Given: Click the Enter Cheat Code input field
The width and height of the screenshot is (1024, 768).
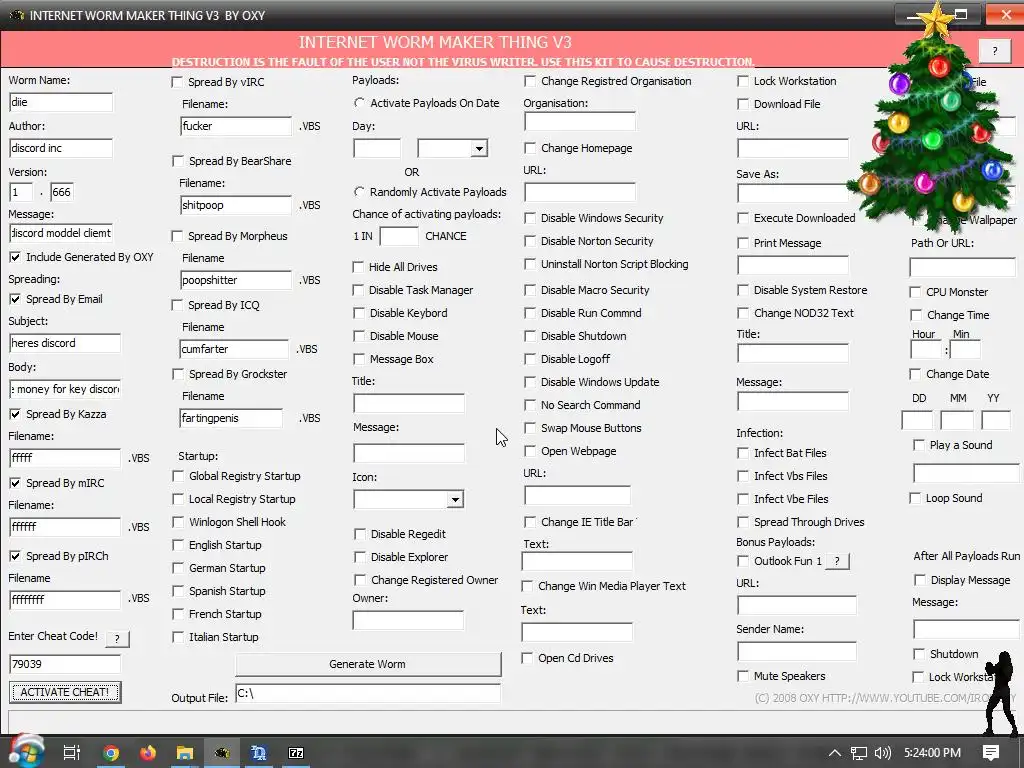Looking at the screenshot, I should coord(65,664).
